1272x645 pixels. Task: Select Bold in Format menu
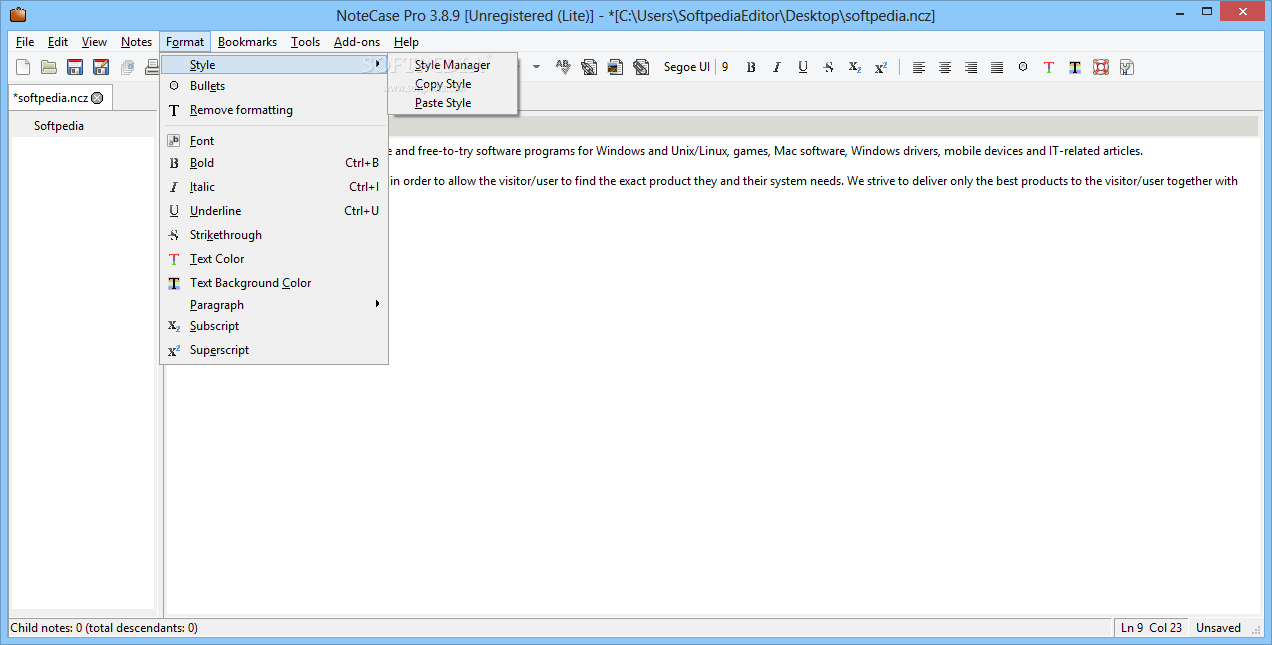pyautogui.click(x=274, y=163)
